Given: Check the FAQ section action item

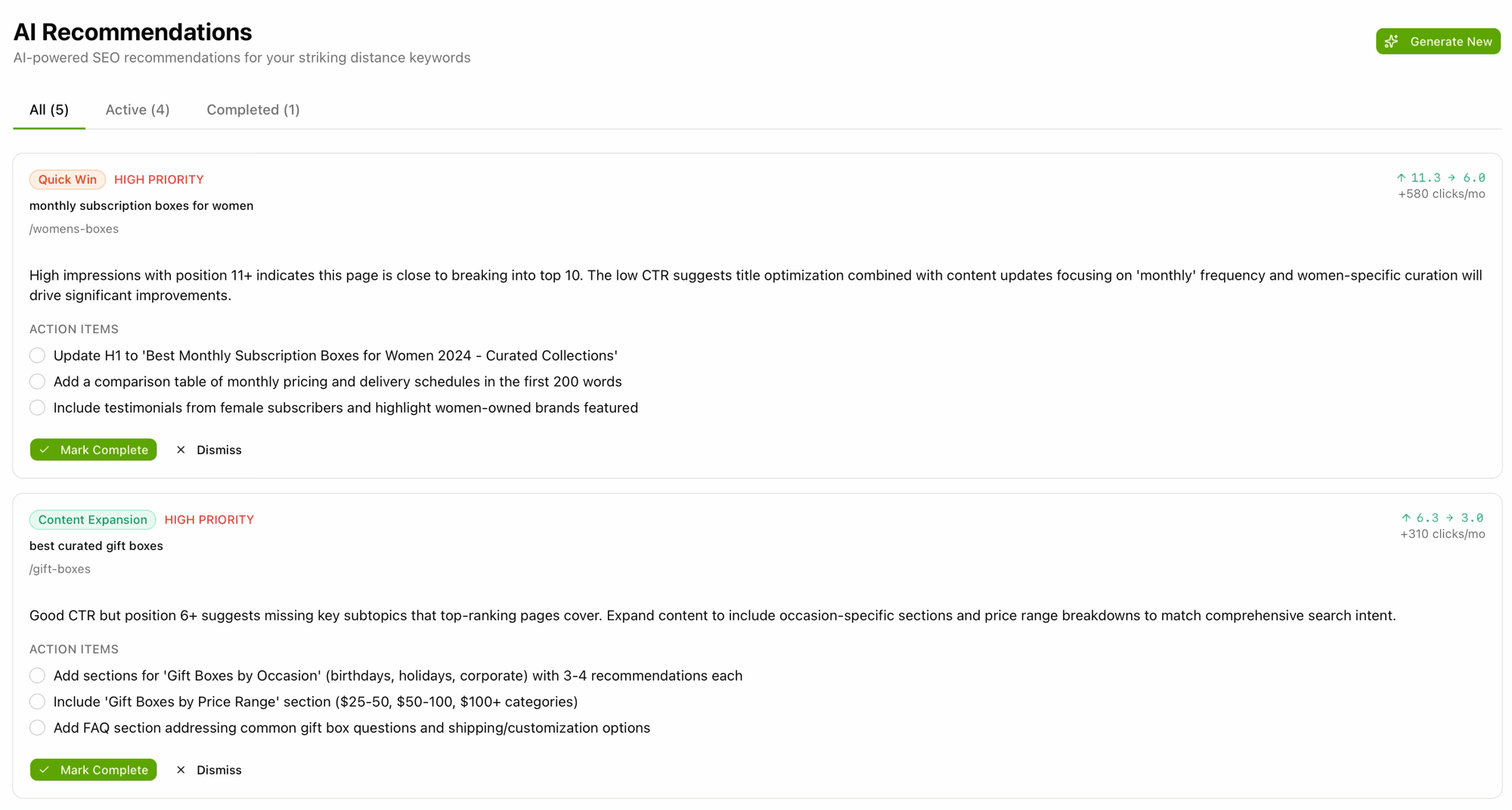Looking at the screenshot, I should (37, 727).
